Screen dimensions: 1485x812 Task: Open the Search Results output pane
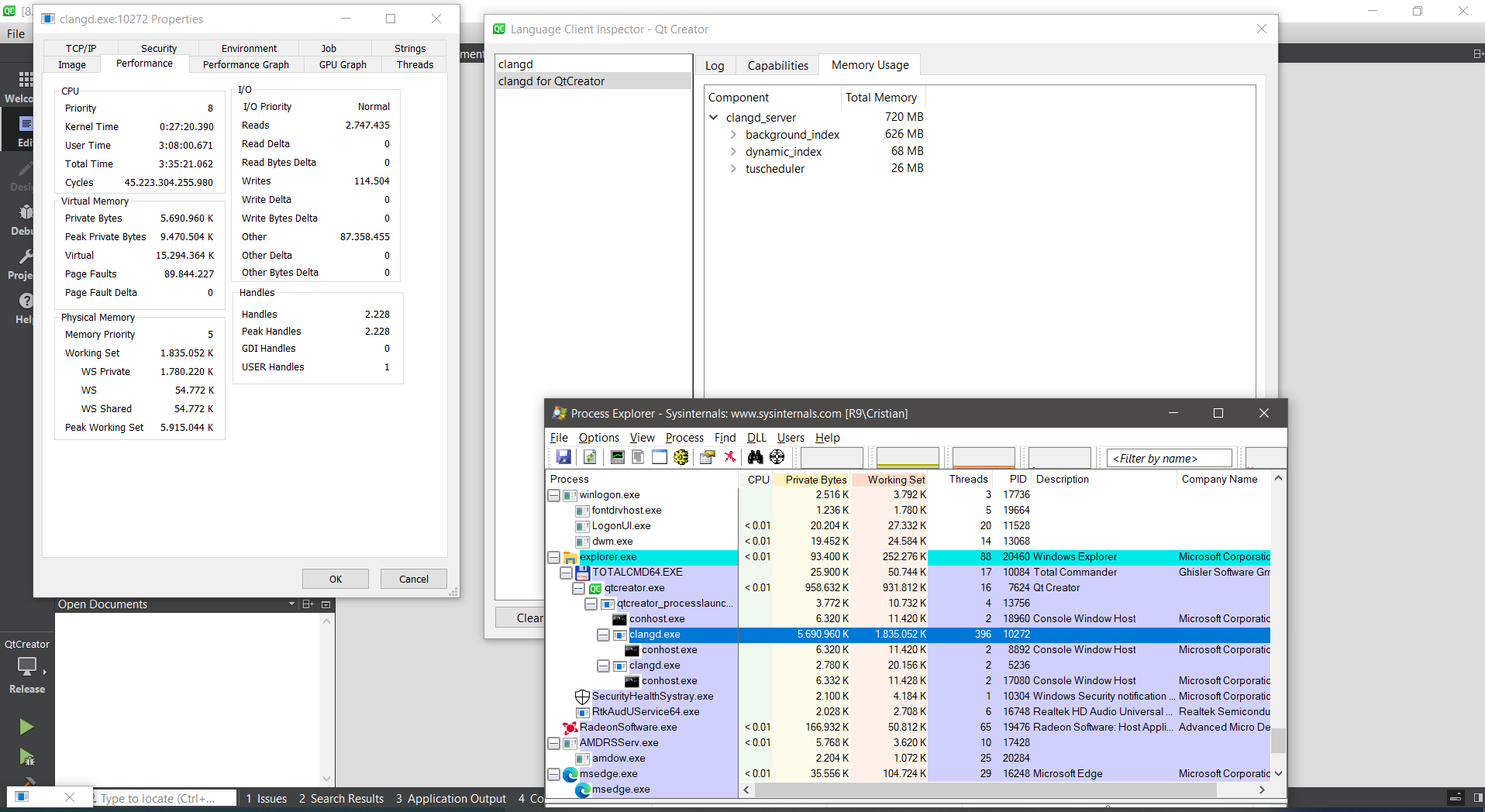[341, 798]
